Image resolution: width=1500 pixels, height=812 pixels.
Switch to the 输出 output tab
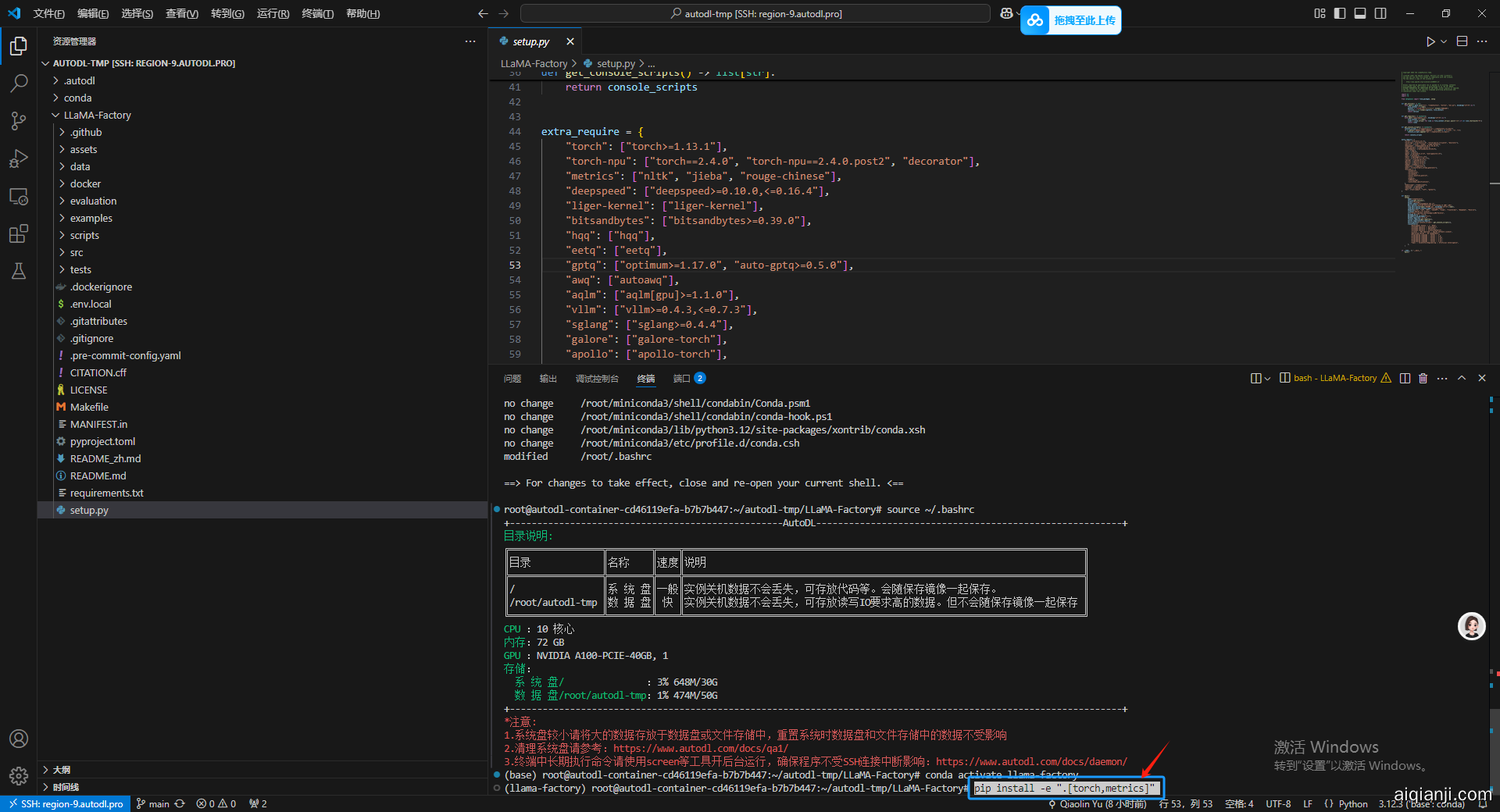(x=548, y=379)
